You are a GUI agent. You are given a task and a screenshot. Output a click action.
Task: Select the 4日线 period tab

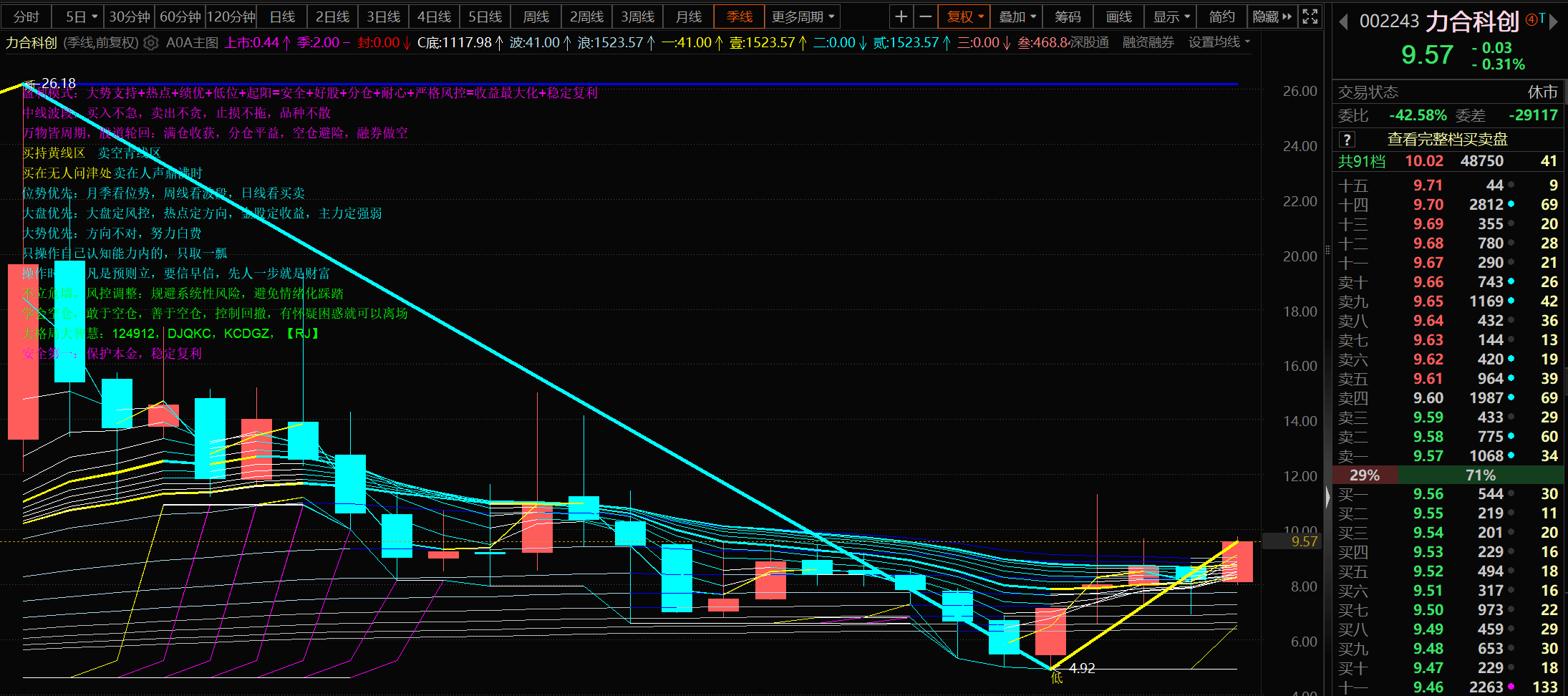coord(434,16)
